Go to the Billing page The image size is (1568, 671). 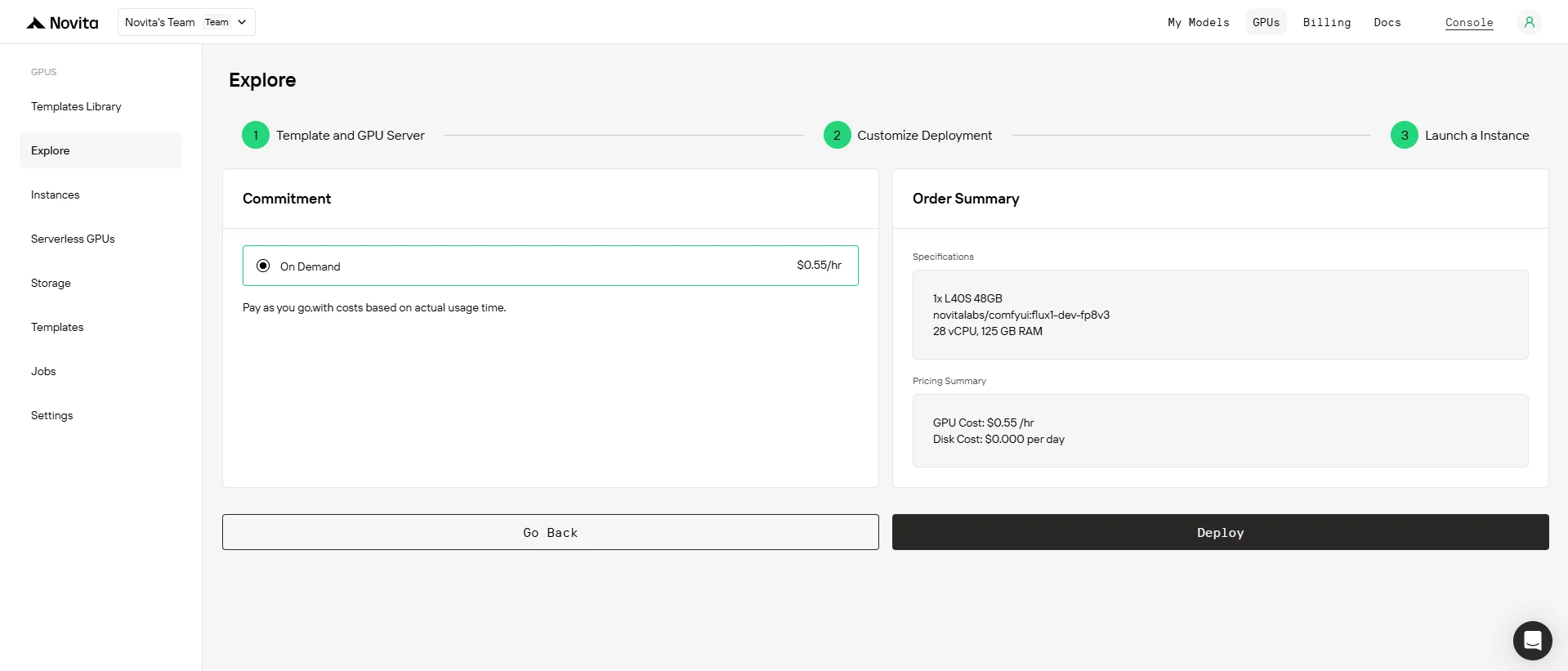click(x=1326, y=22)
